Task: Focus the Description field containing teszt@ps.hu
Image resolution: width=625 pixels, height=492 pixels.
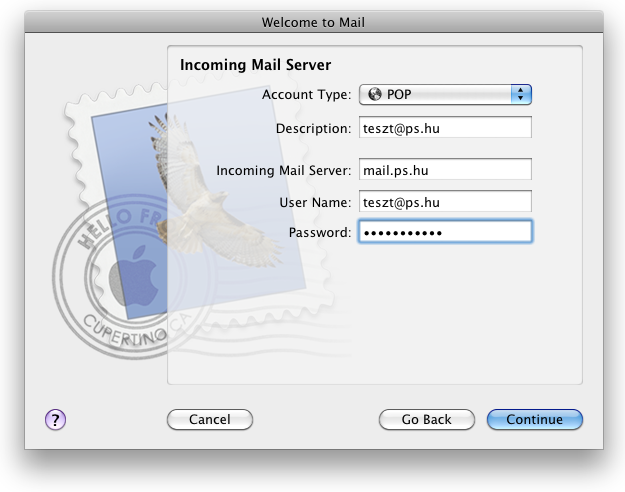Action: pos(445,127)
